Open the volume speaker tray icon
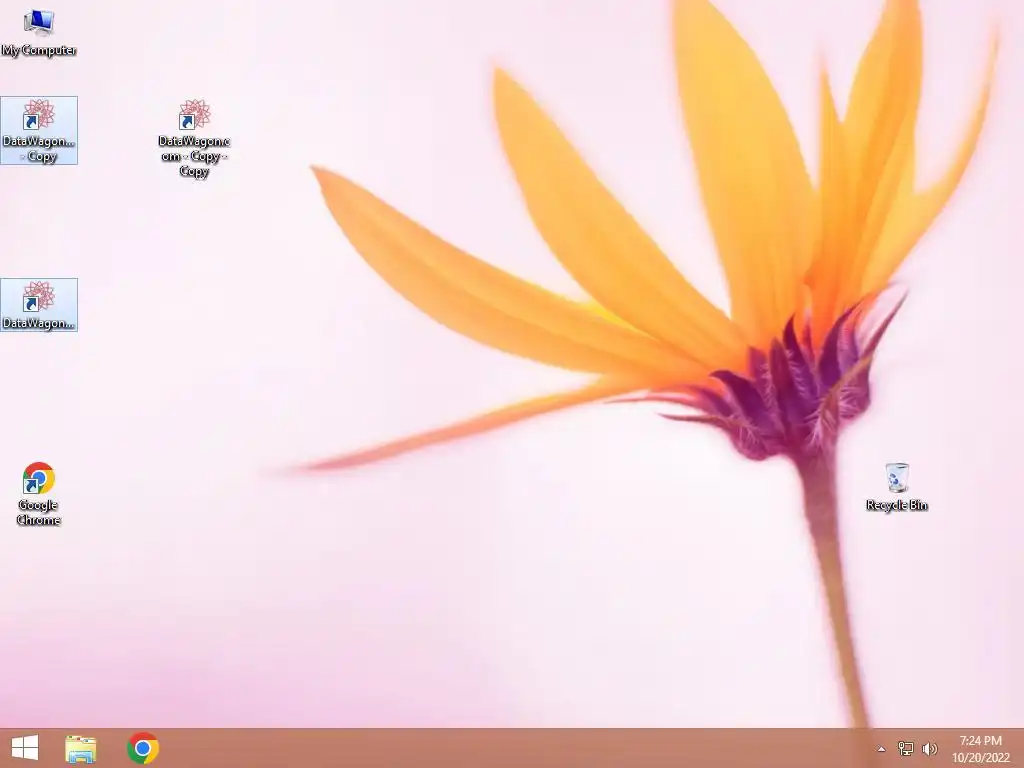Image resolution: width=1024 pixels, height=768 pixels. tap(929, 749)
